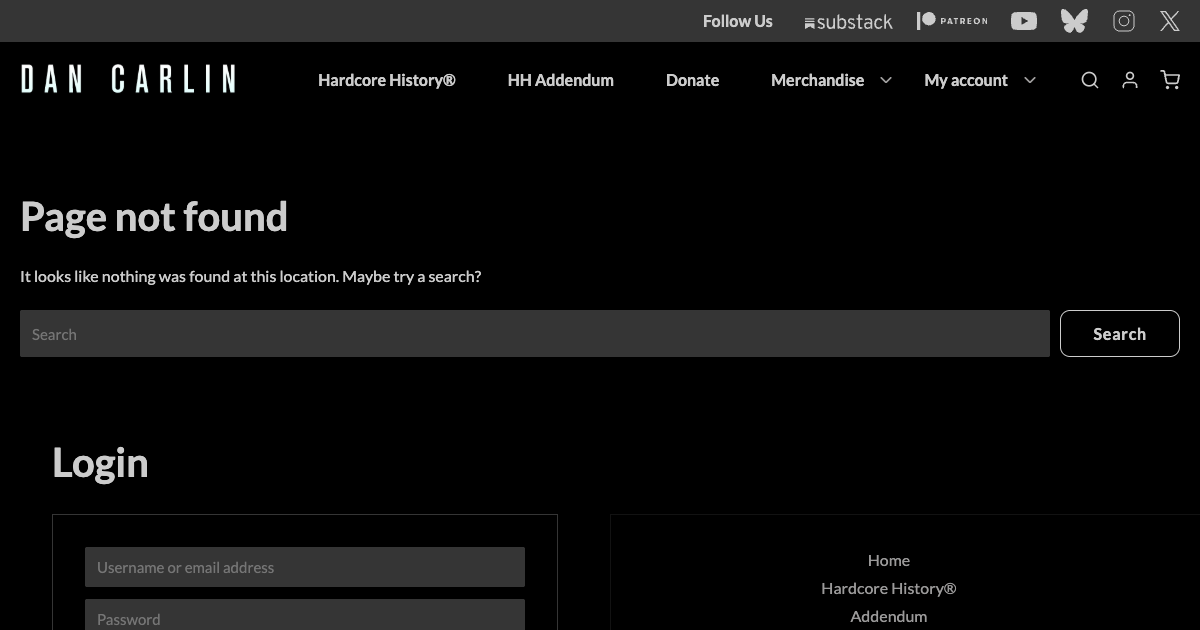The width and height of the screenshot is (1200, 630).
Task: Open Hardcore History® menu item
Action: point(386,80)
